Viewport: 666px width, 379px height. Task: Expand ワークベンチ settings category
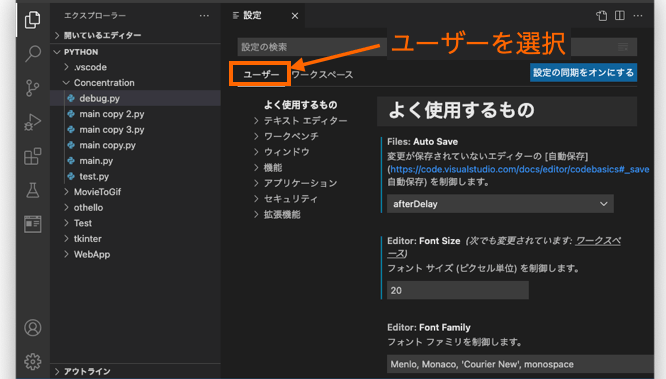tap(286, 136)
